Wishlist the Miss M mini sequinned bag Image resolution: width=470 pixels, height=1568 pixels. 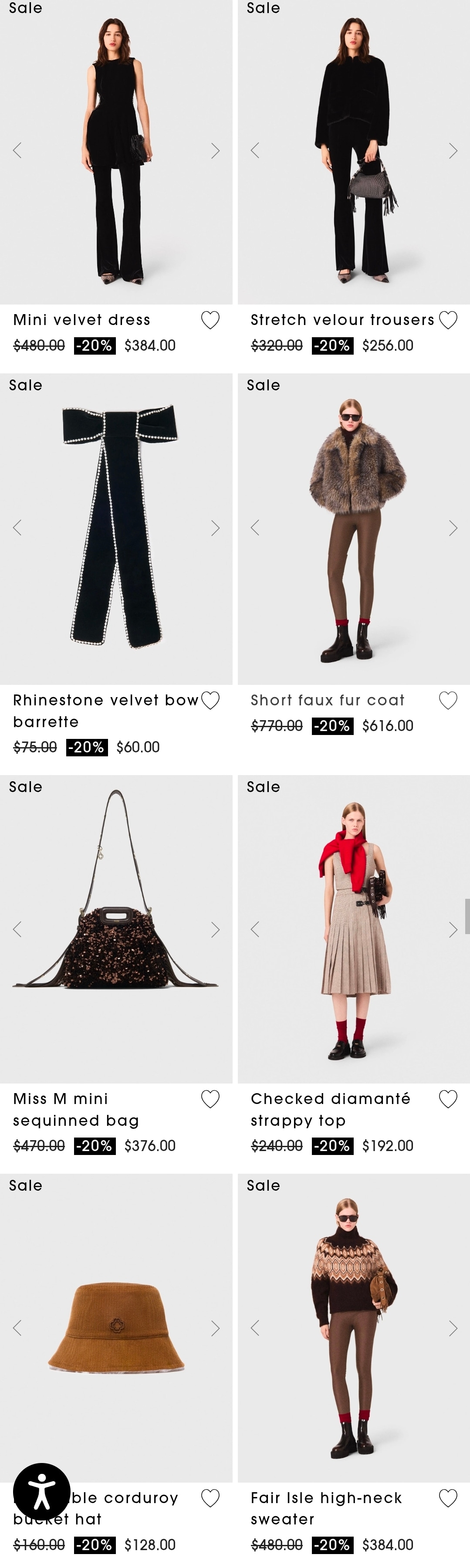[x=210, y=1099]
